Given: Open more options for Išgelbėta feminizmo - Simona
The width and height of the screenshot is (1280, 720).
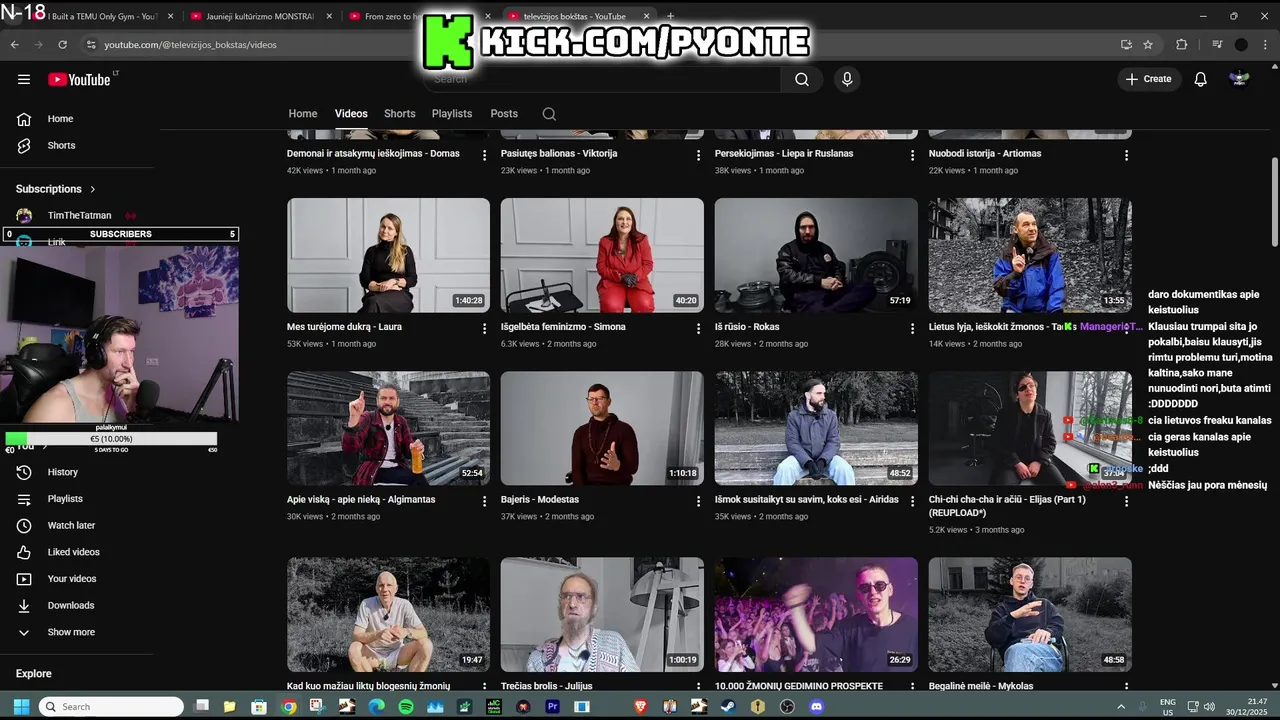Looking at the screenshot, I should [x=698, y=328].
